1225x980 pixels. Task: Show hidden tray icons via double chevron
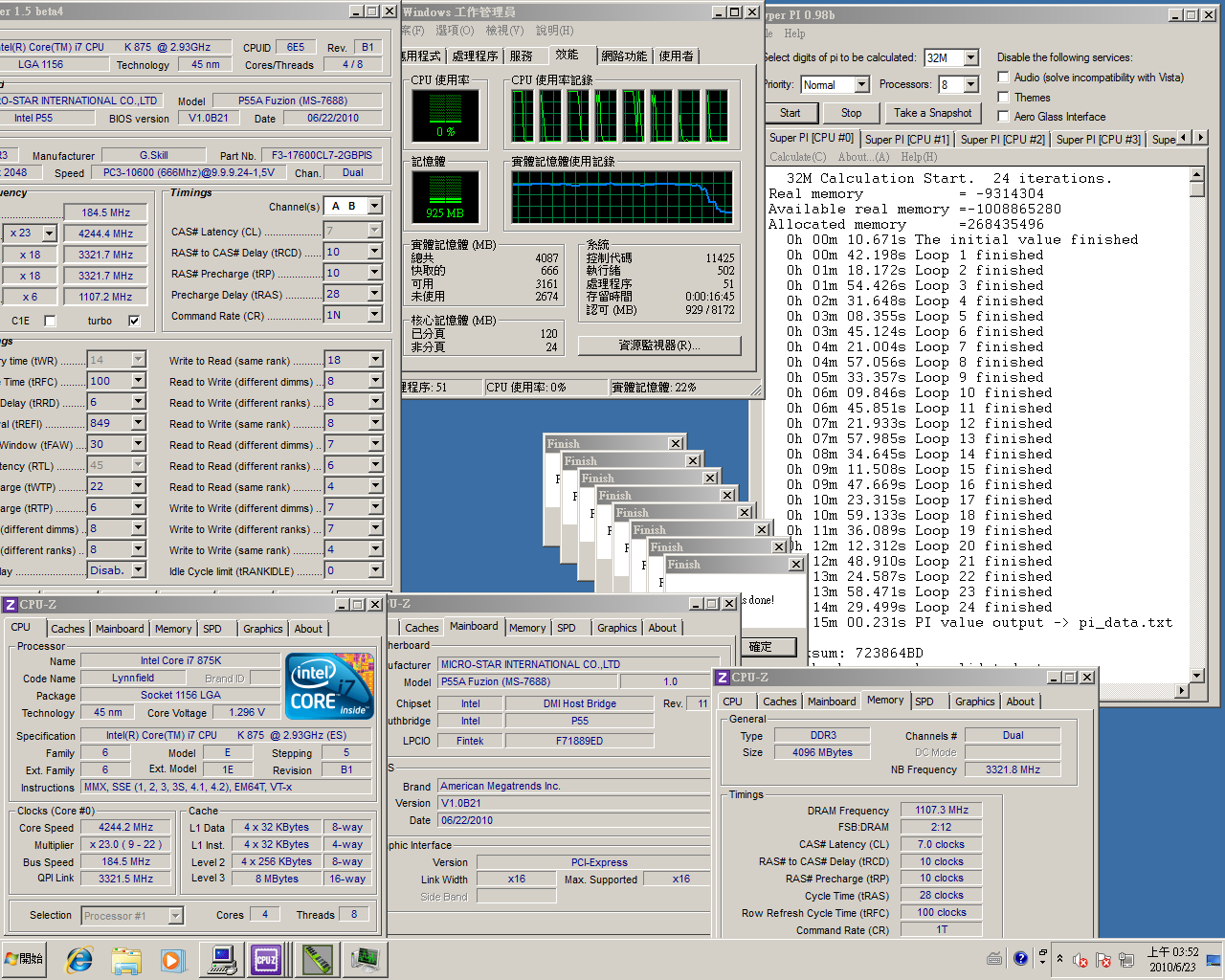point(1059,959)
